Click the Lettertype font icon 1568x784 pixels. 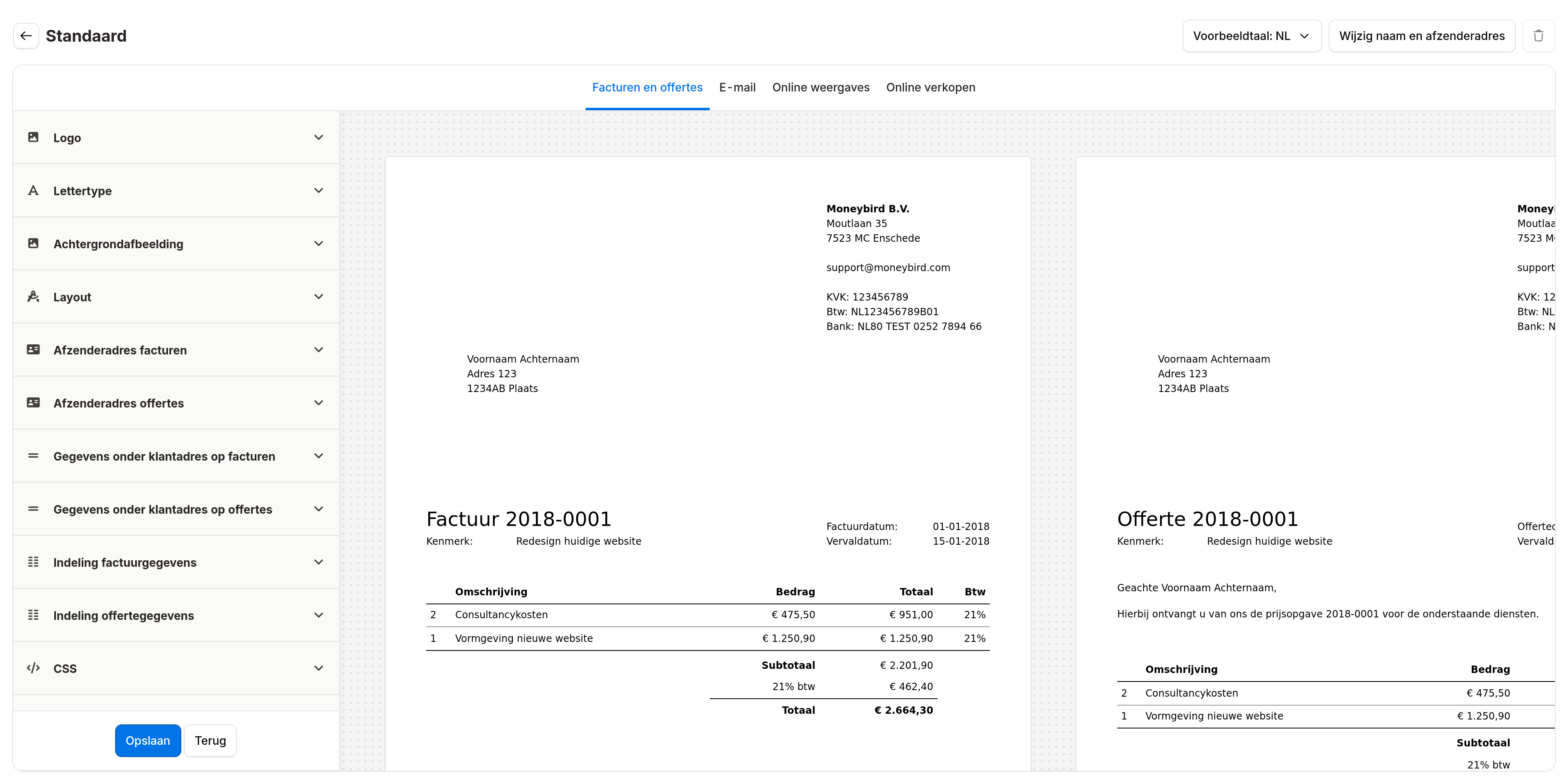[33, 191]
